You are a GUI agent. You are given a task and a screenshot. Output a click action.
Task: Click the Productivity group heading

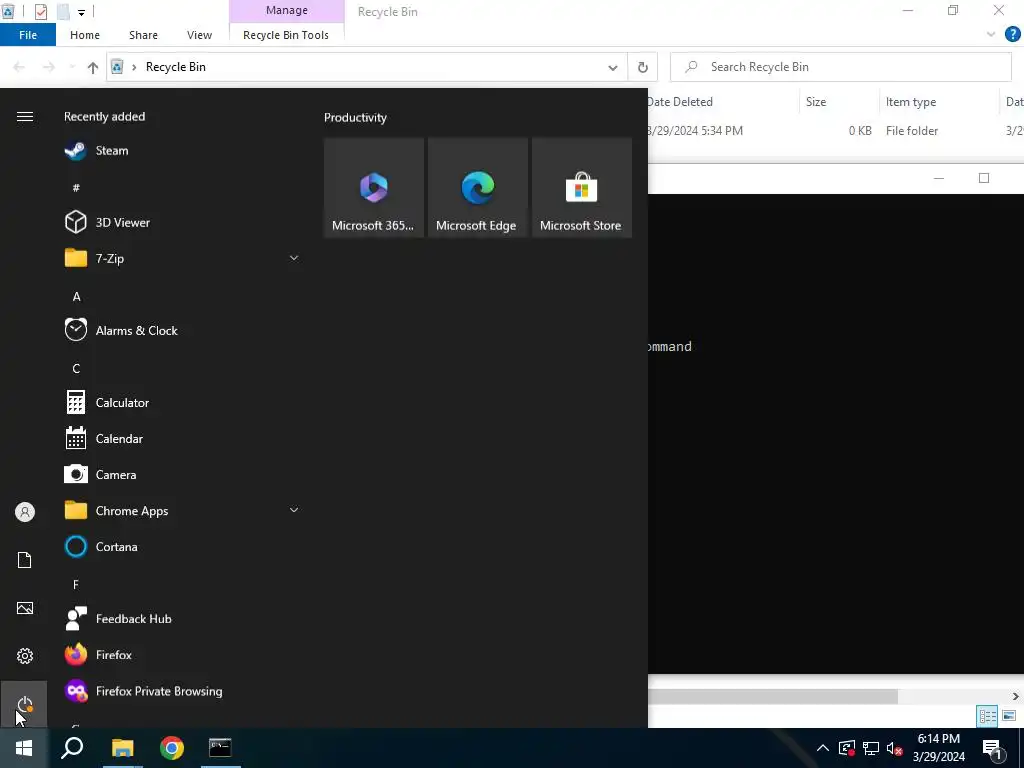[x=355, y=118]
